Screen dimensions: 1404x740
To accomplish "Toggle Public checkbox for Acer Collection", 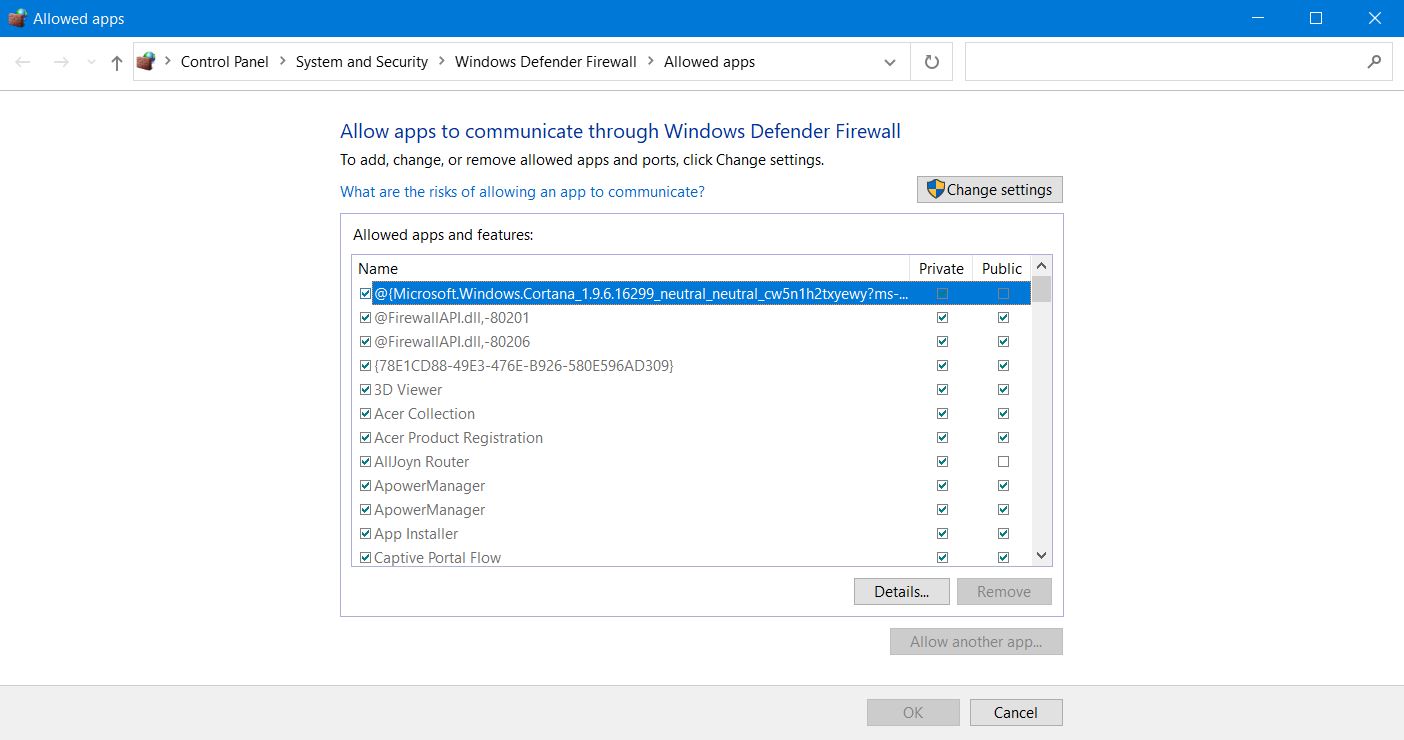I will [x=1003, y=414].
